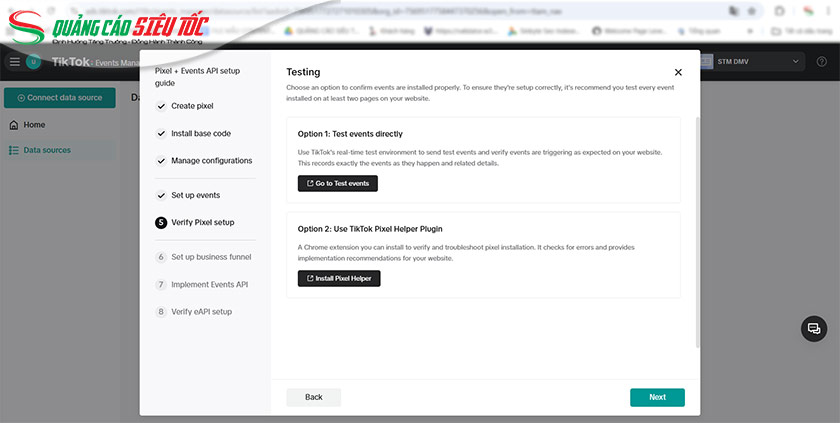Click the Data sources list icon
Viewport: 840px width, 423px height.
tap(13, 150)
